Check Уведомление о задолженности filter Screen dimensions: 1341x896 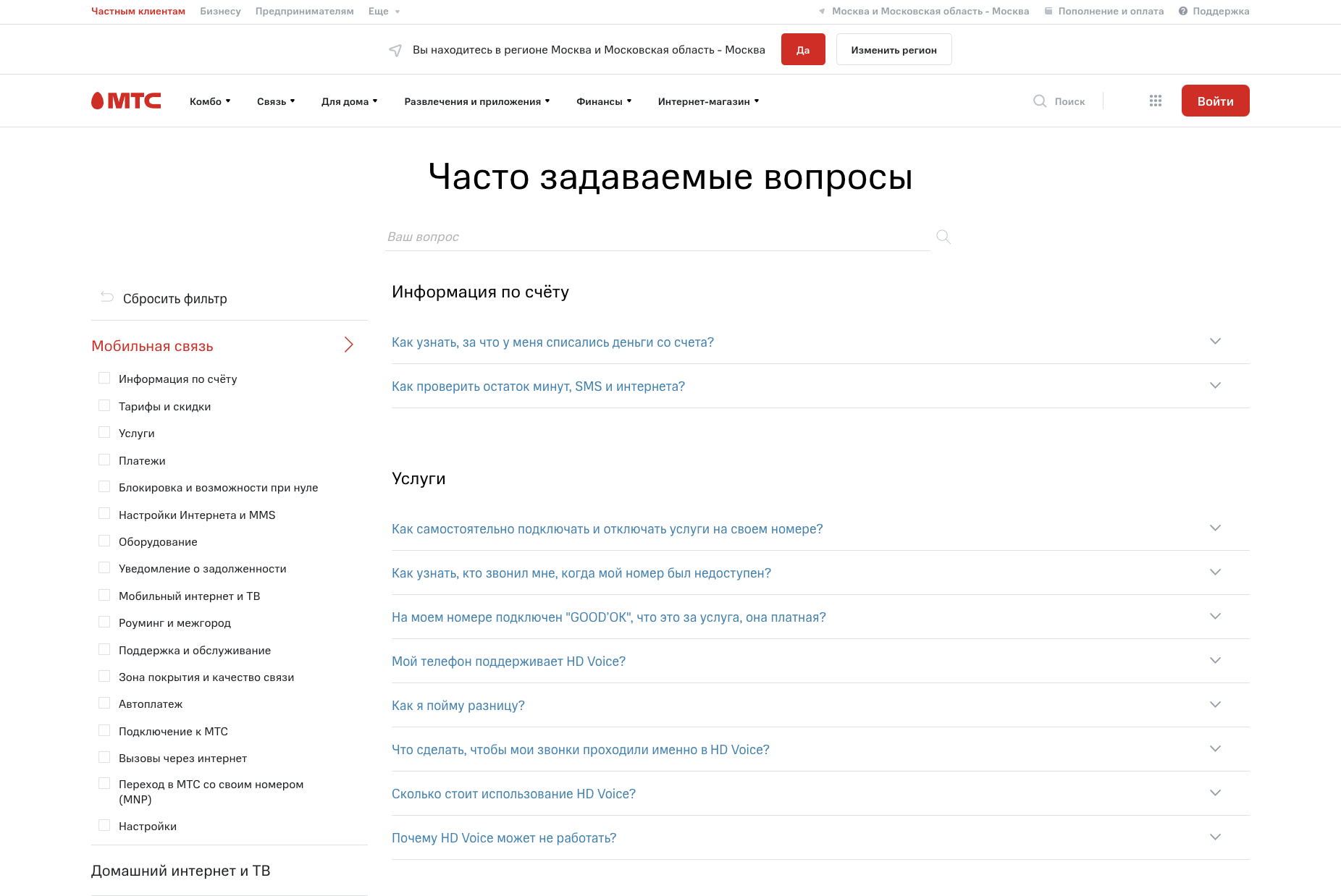(104, 567)
